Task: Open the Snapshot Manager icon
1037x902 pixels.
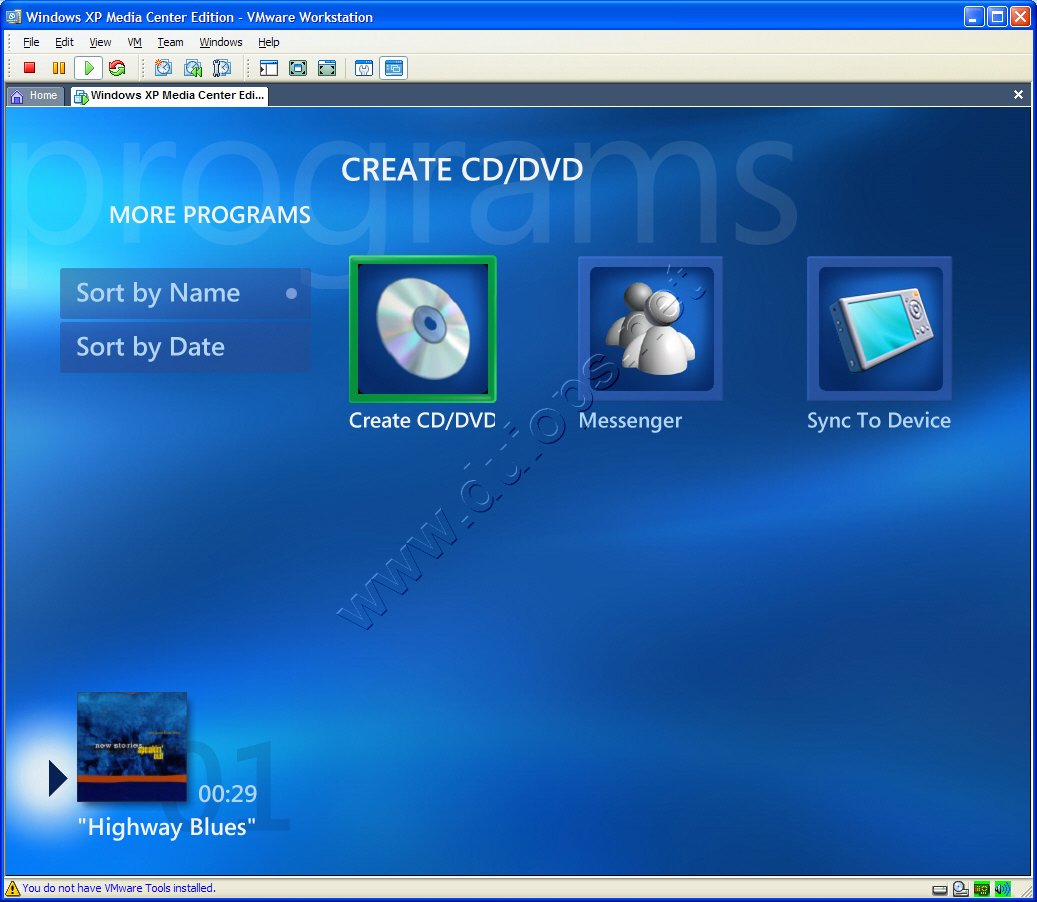Action: point(222,68)
